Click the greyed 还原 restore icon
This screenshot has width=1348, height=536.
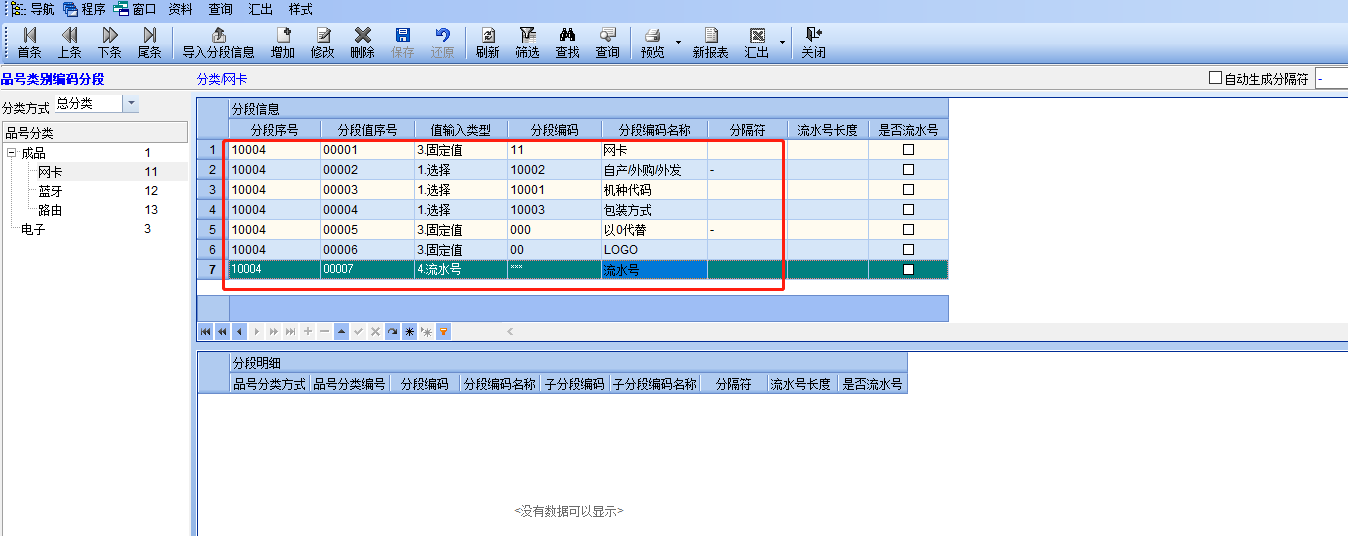pyautogui.click(x=443, y=43)
